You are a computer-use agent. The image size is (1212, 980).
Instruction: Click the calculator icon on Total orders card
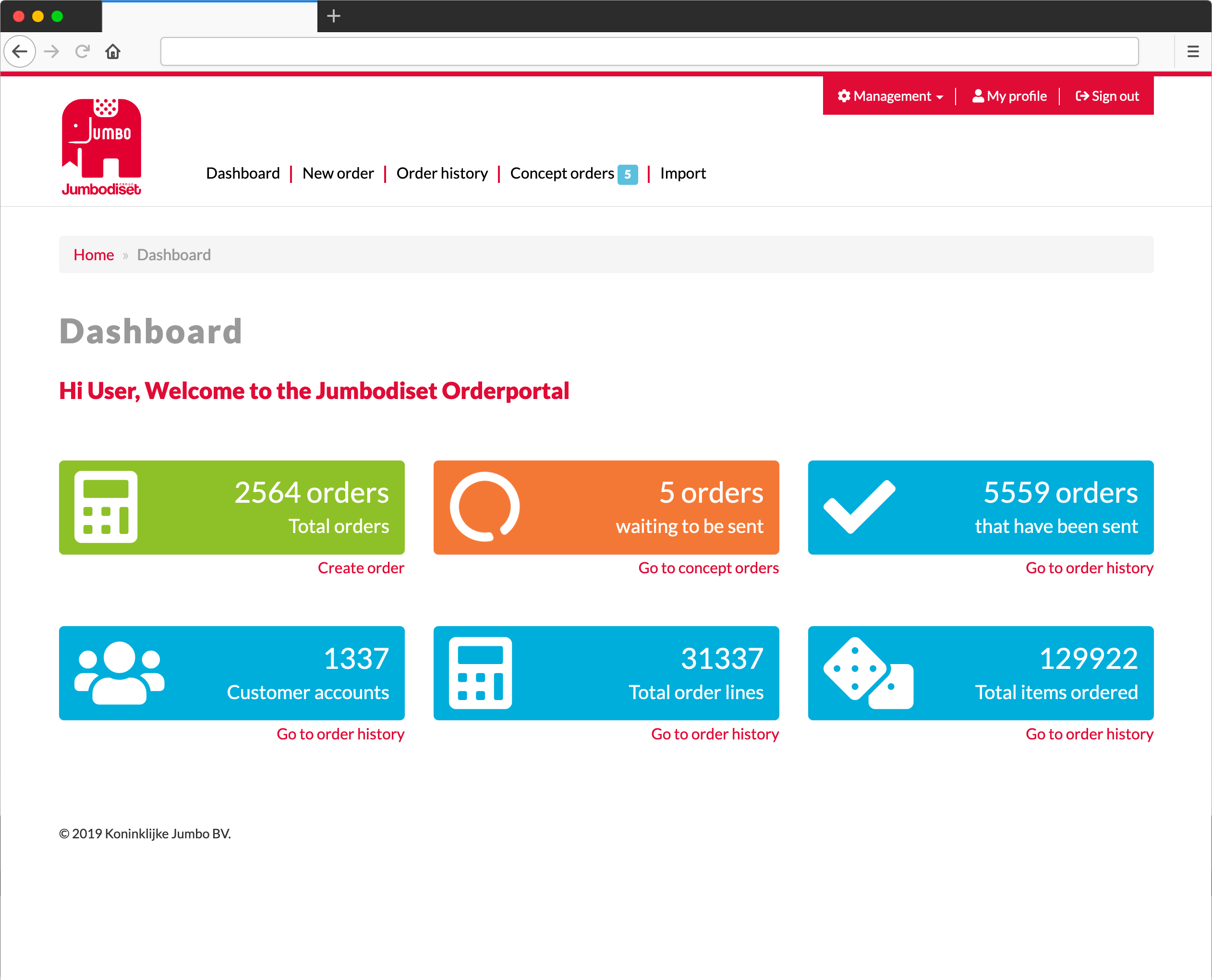pyautogui.click(x=106, y=507)
